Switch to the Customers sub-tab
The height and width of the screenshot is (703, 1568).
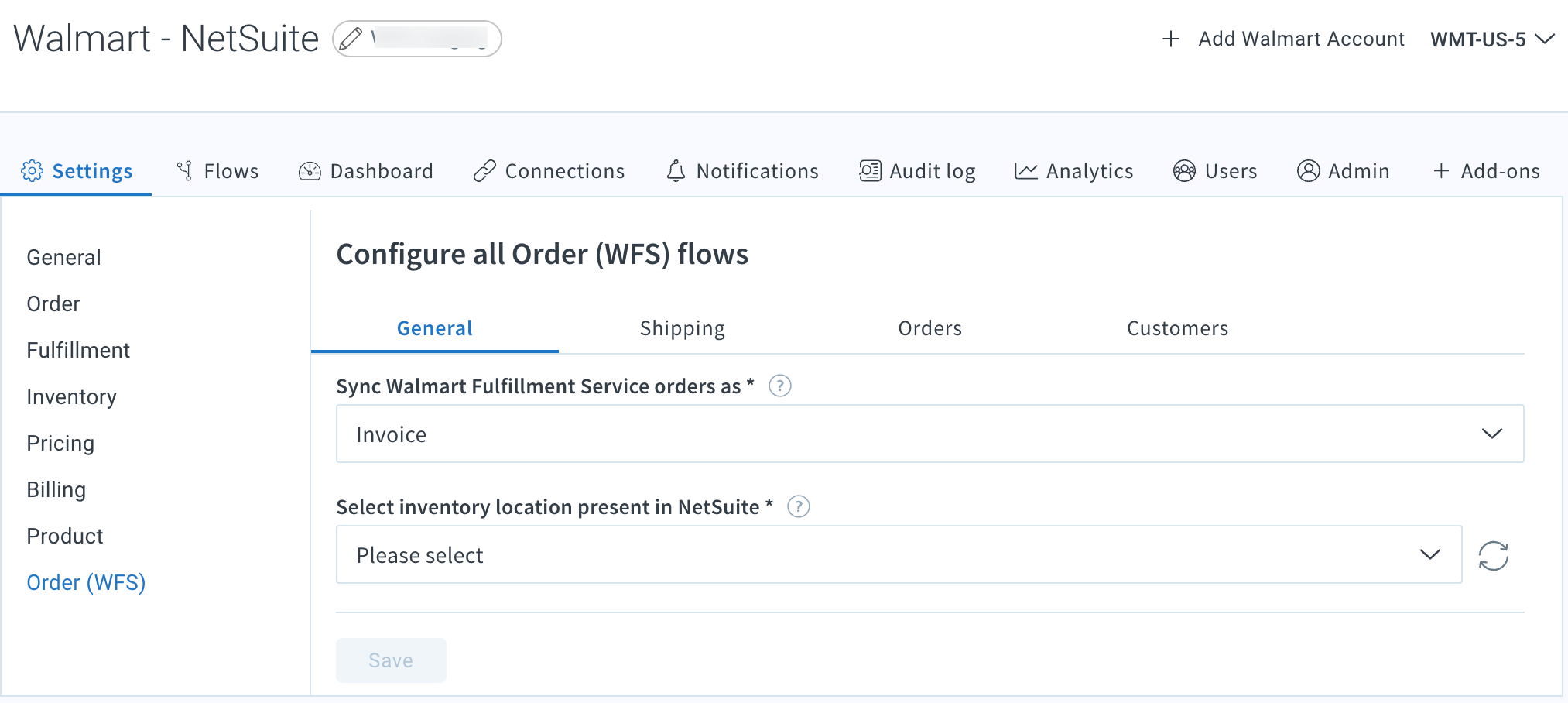coord(1178,328)
